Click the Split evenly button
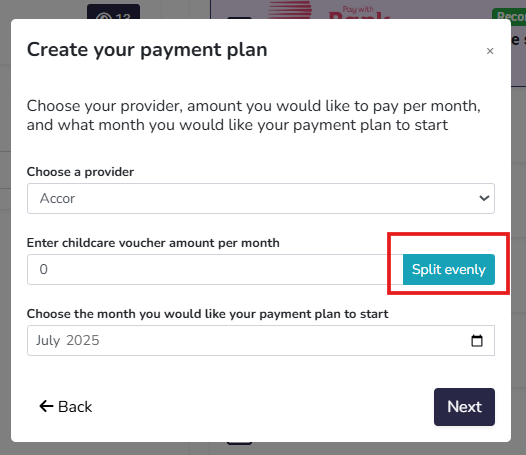This screenshot has width=526, height=455. (x=449, y=269)
